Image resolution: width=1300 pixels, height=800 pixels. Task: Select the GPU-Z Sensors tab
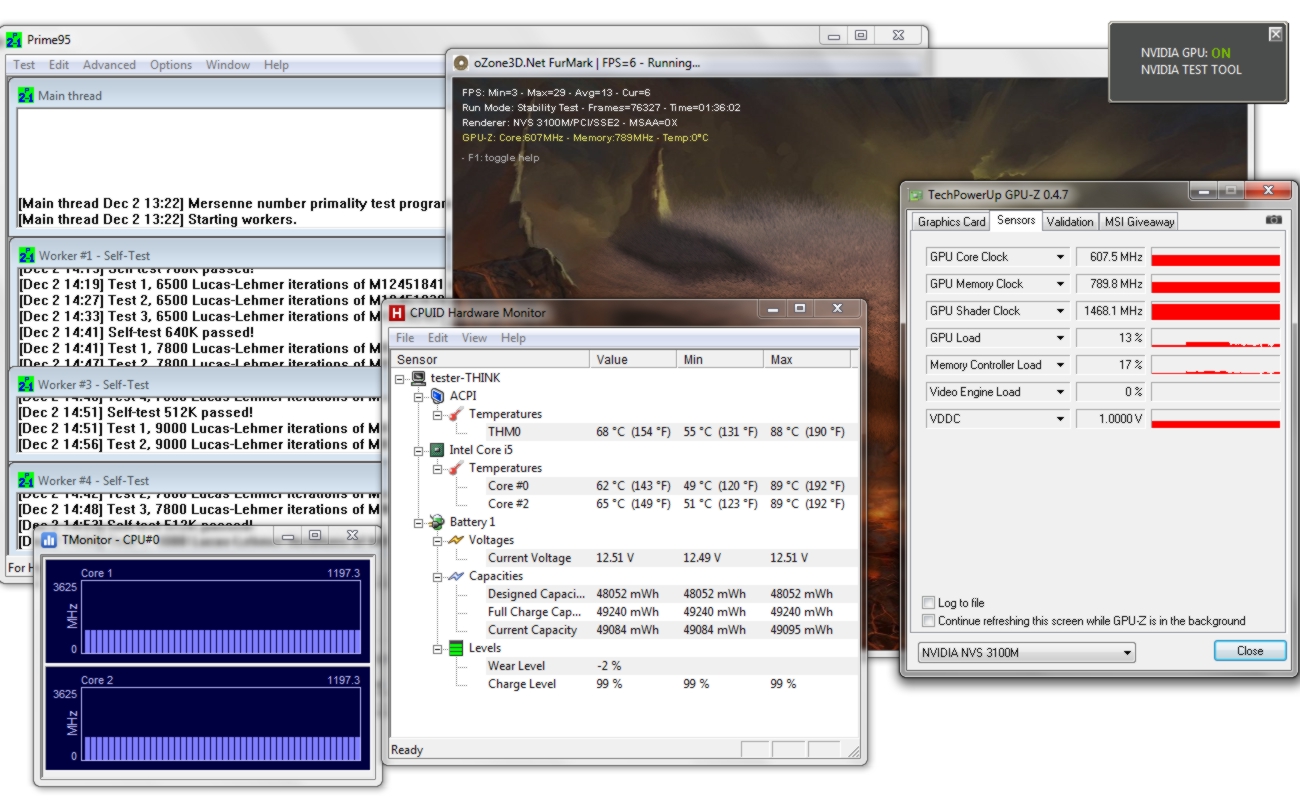[1016, 220]
